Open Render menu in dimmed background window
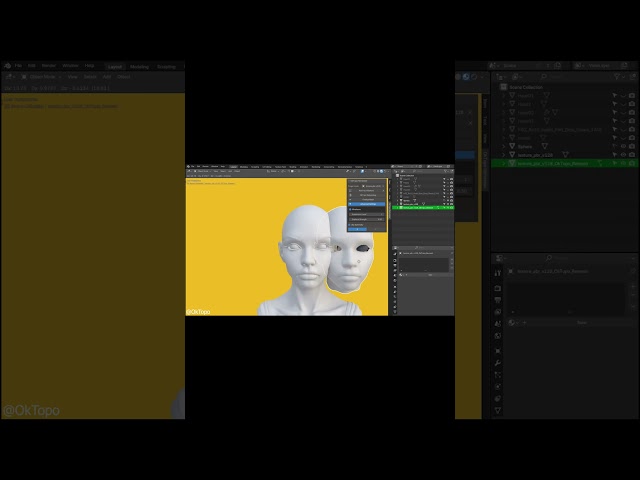Viewport: 640px width, 480px height. point(49,66)
